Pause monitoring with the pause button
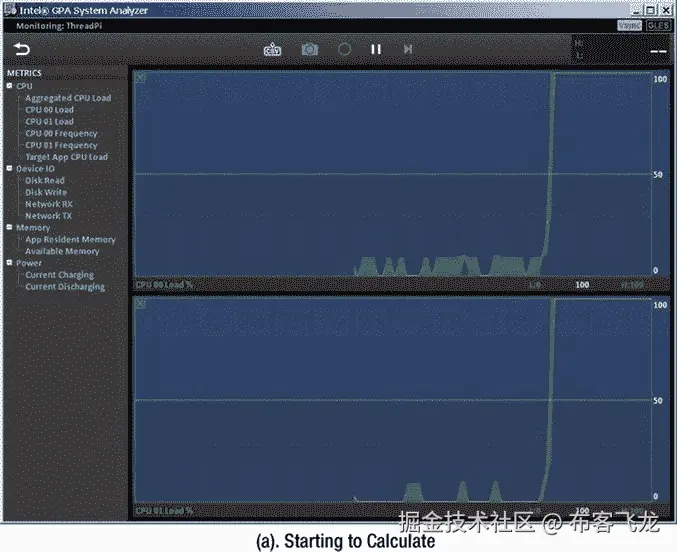Viewport: 677px width, 552px height. pyautogui.click(x=376, y=49)
